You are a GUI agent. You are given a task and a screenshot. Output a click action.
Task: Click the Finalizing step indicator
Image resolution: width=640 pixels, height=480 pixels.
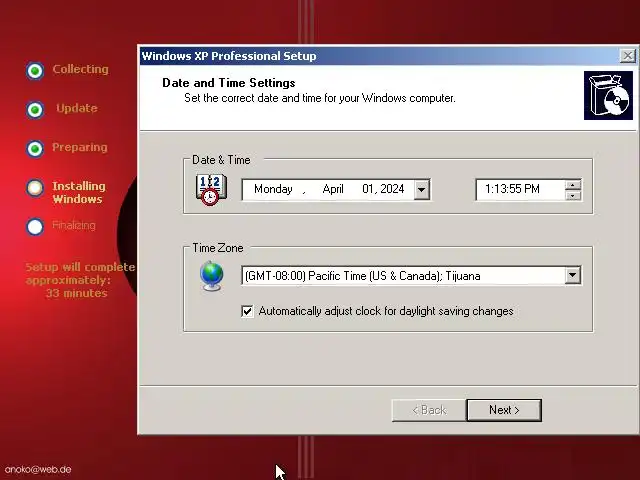click(35, 227)
